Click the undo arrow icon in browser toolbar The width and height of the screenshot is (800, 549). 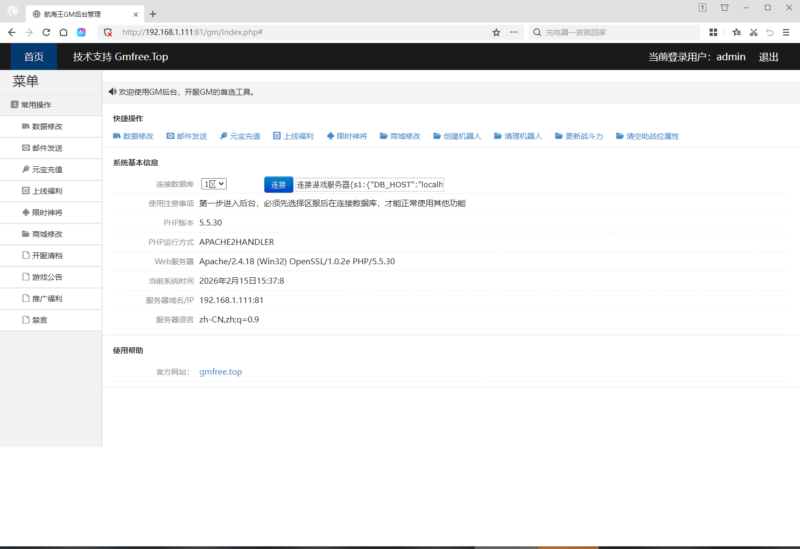coord(770,32)
